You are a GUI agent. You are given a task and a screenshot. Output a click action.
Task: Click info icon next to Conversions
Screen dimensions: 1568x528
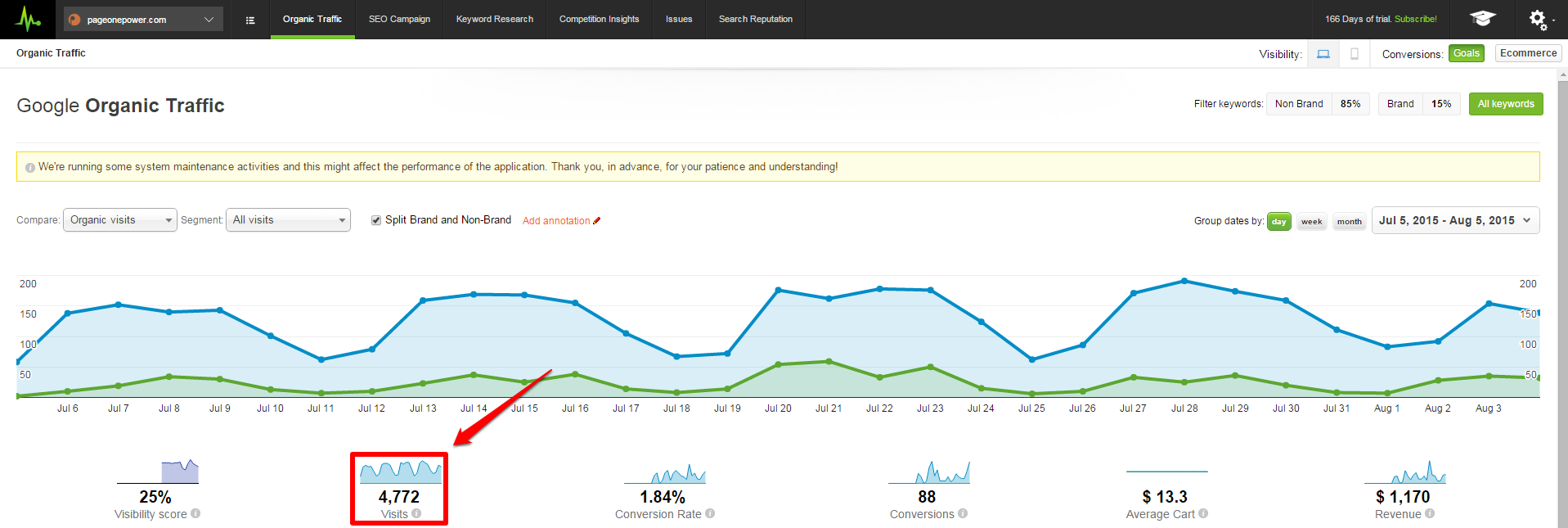[x=963, y=514]
